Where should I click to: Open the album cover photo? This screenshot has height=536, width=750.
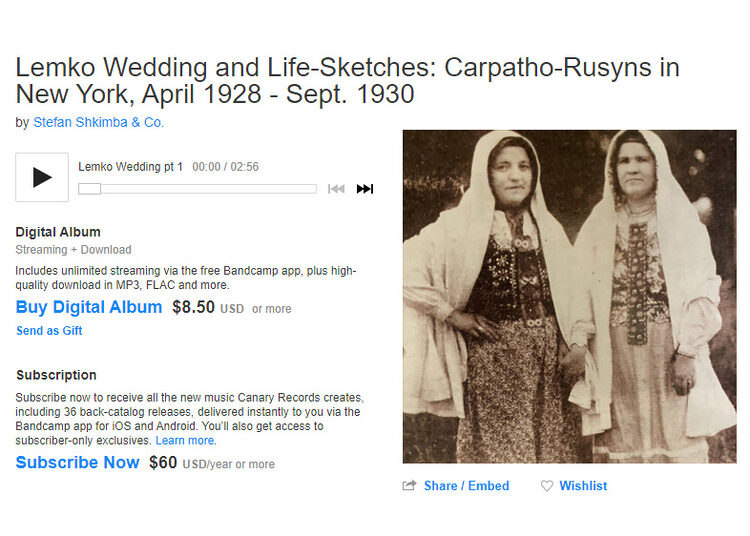pos(570,296)
